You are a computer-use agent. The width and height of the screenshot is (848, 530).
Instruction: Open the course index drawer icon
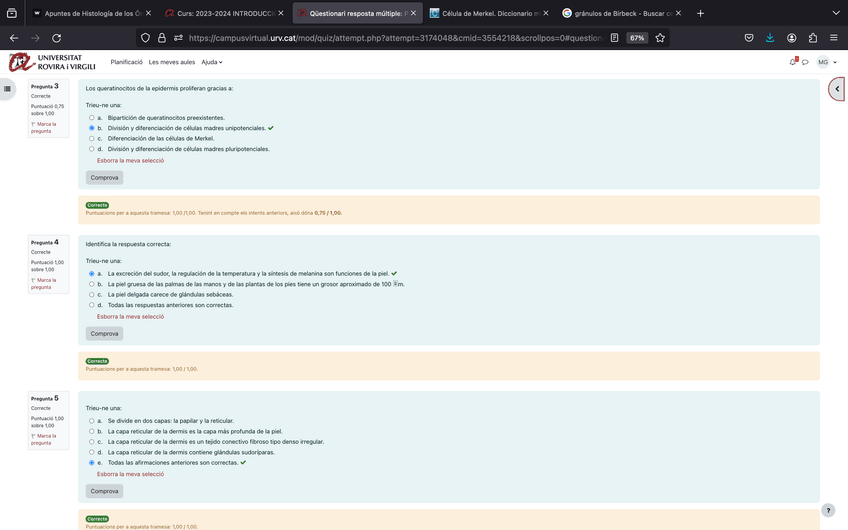(8, 89)
